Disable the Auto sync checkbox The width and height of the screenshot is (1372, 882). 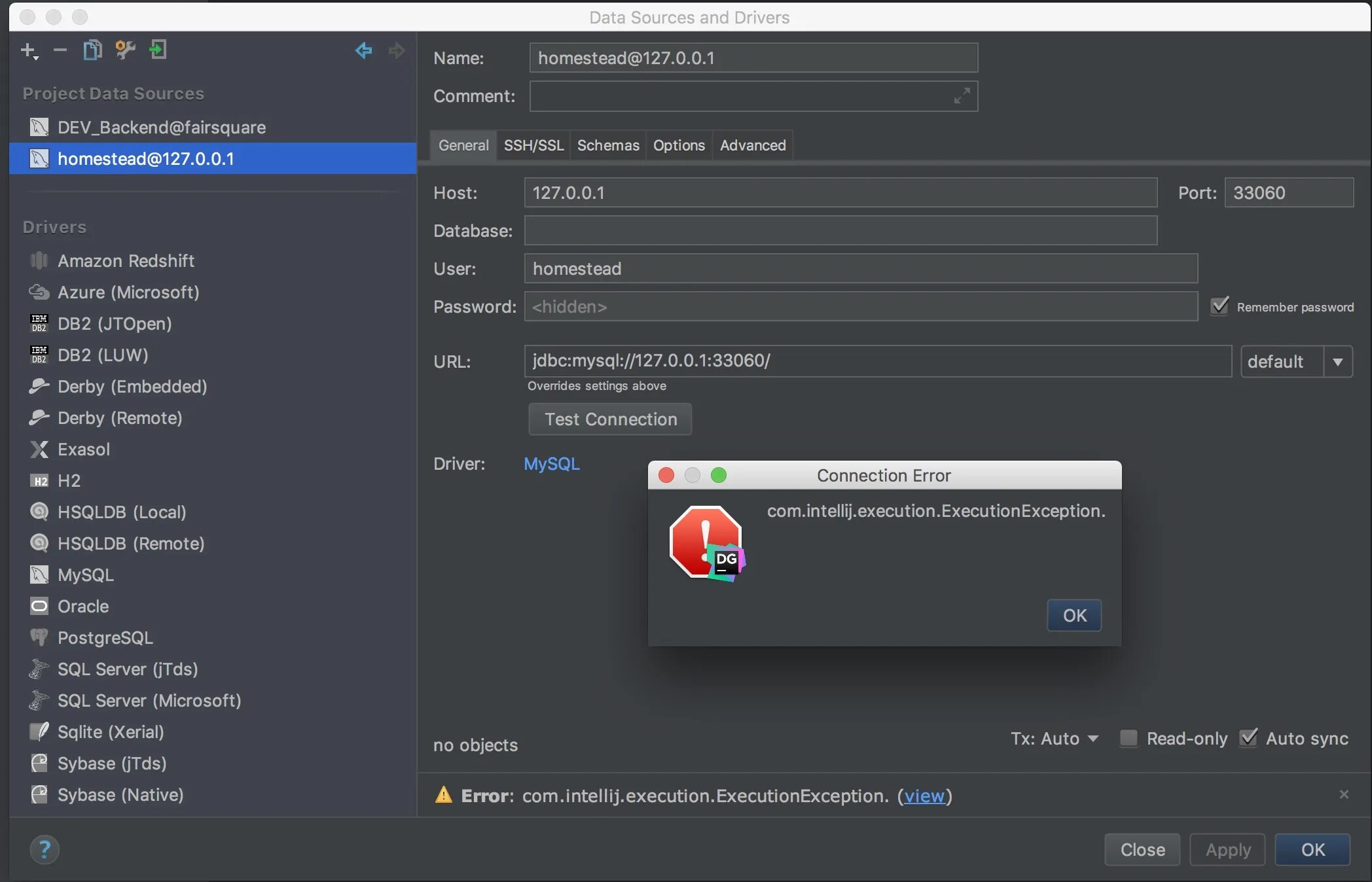[1248, 738]
